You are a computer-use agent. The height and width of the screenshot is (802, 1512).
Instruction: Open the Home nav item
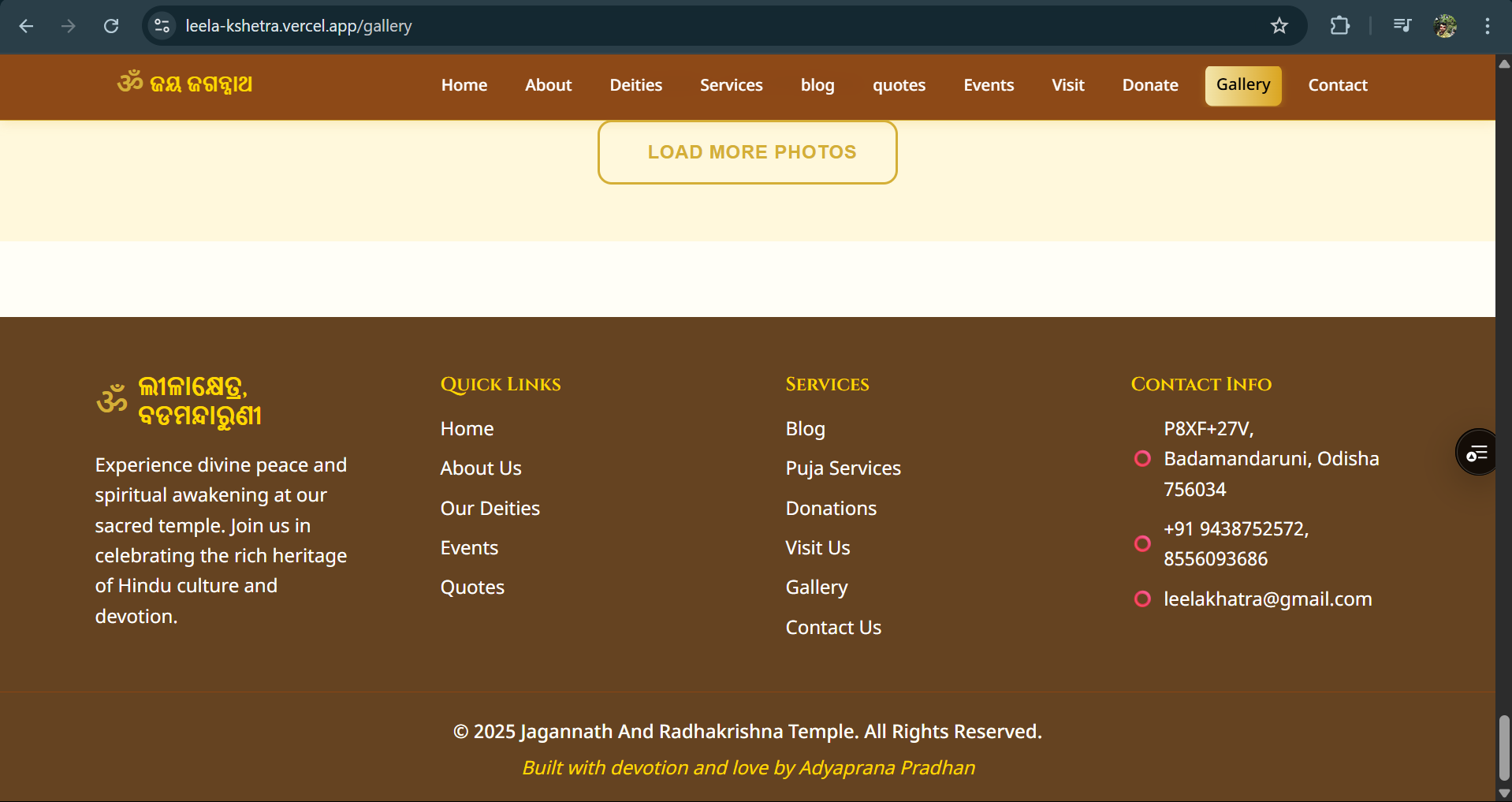(x=464, y=85)
